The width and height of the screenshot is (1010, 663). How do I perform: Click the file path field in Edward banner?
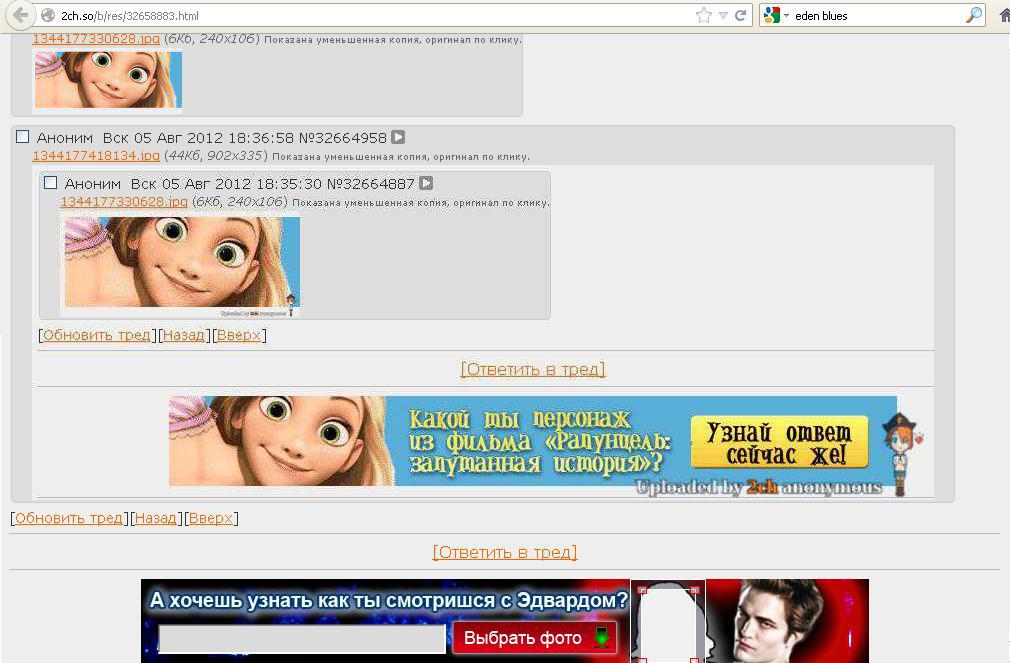coord(302,639)
